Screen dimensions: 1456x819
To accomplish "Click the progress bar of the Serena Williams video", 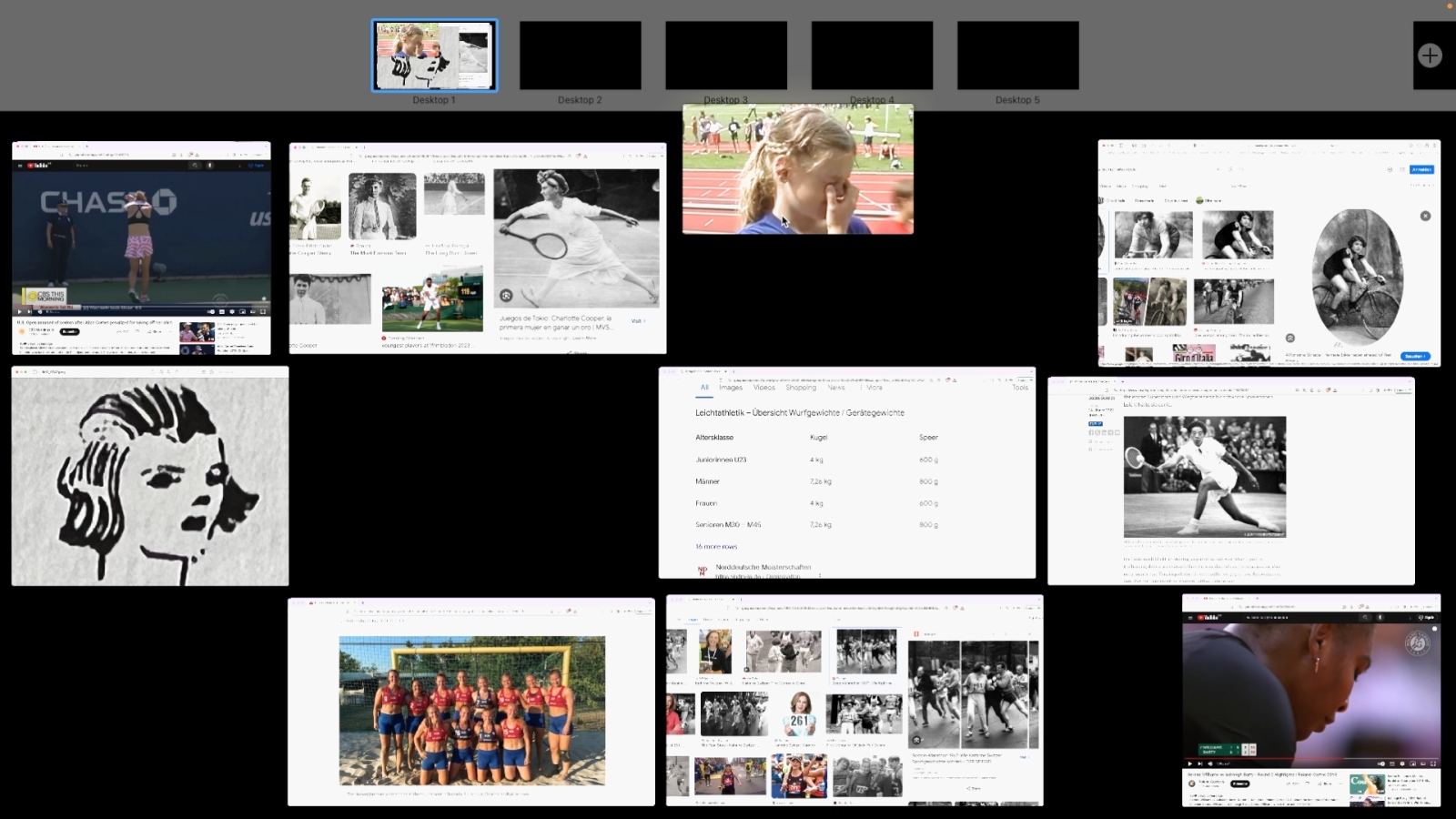I will [x=1310, y=757].
